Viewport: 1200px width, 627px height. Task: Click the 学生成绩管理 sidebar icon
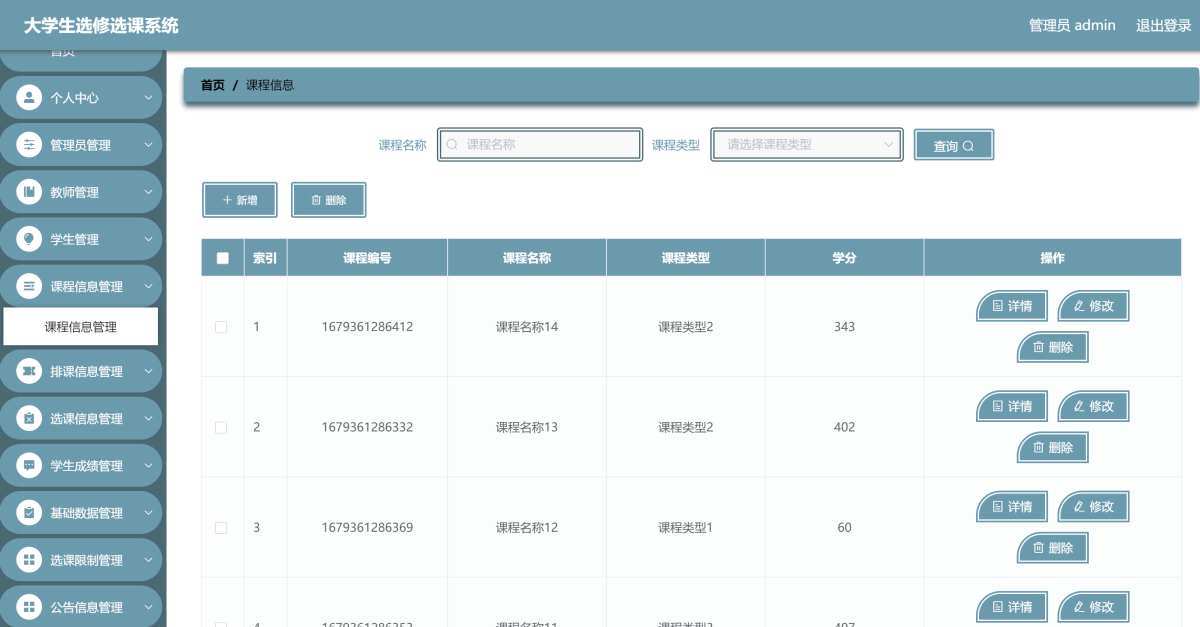click(x=29, y=465)
